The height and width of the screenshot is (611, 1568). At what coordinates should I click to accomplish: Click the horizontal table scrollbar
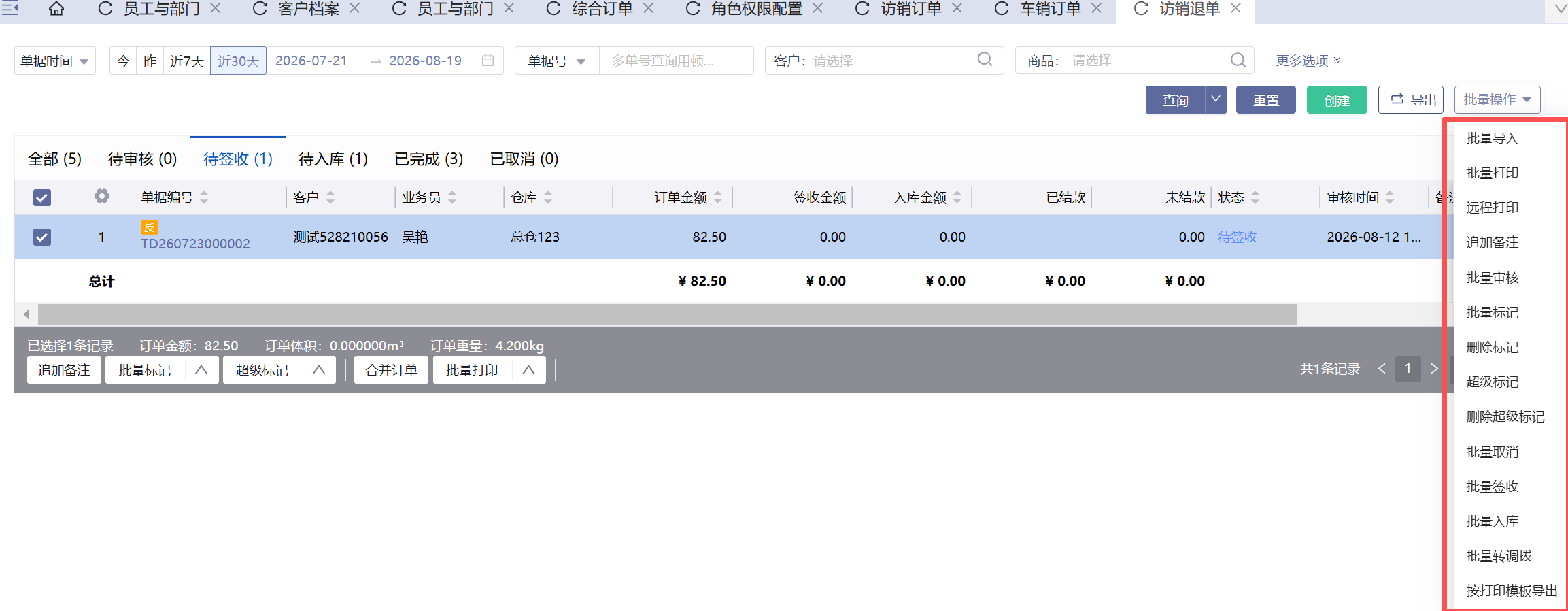click(x=668, y=314)
